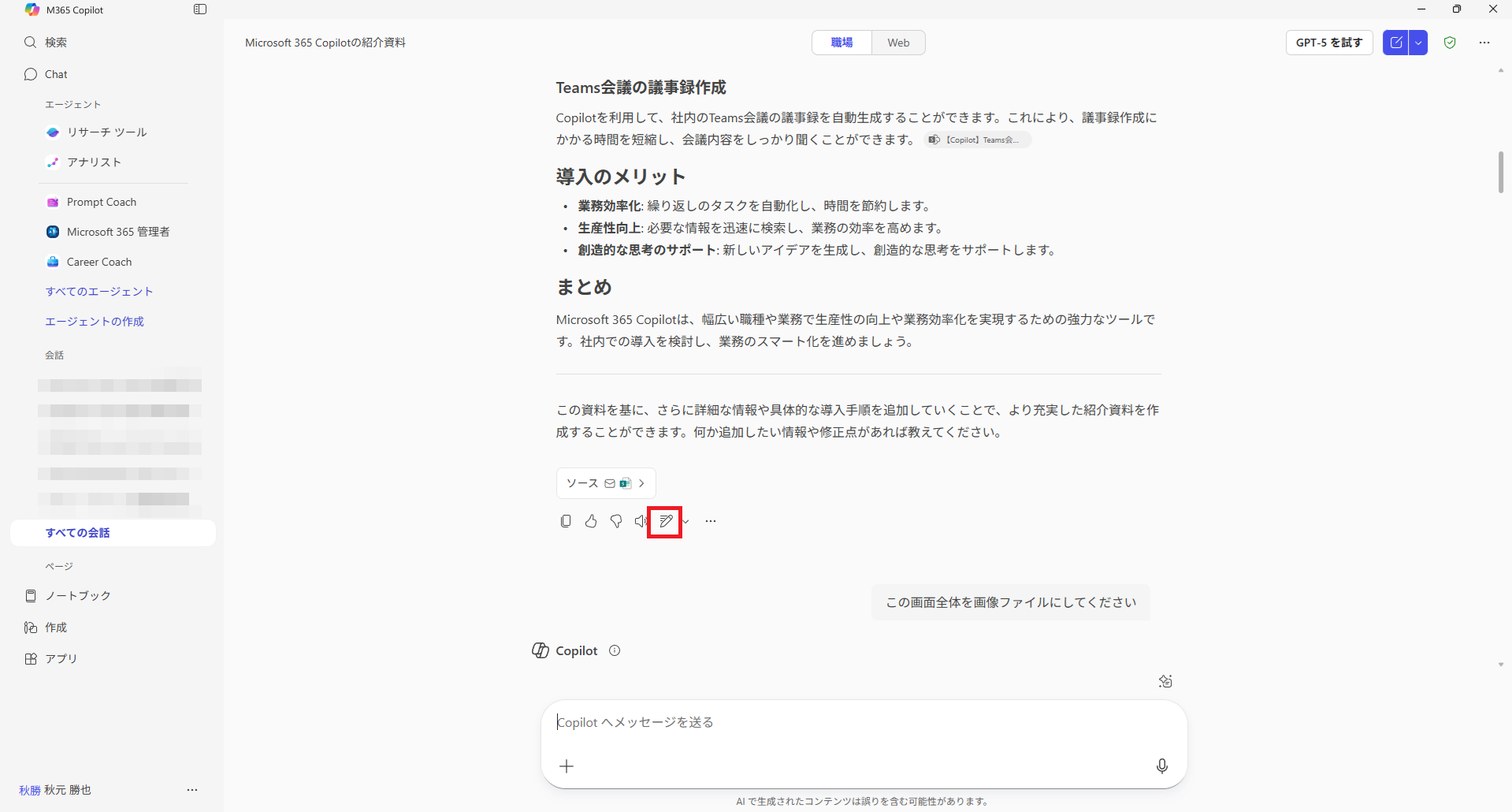Expand the chevron beside the pencil icon

[685, 521]
